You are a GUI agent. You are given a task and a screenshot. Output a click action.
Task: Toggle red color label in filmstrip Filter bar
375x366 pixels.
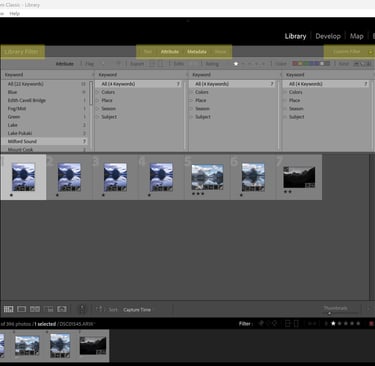(372, 323)
